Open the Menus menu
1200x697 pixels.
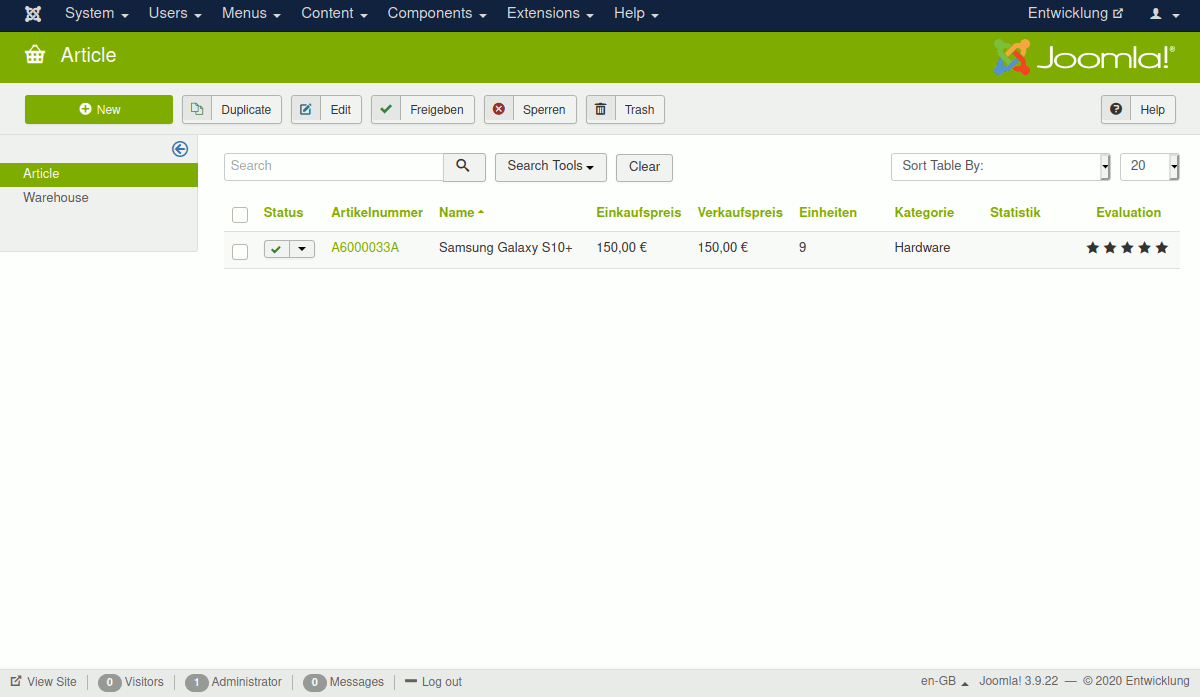click(x=251, y=14)
